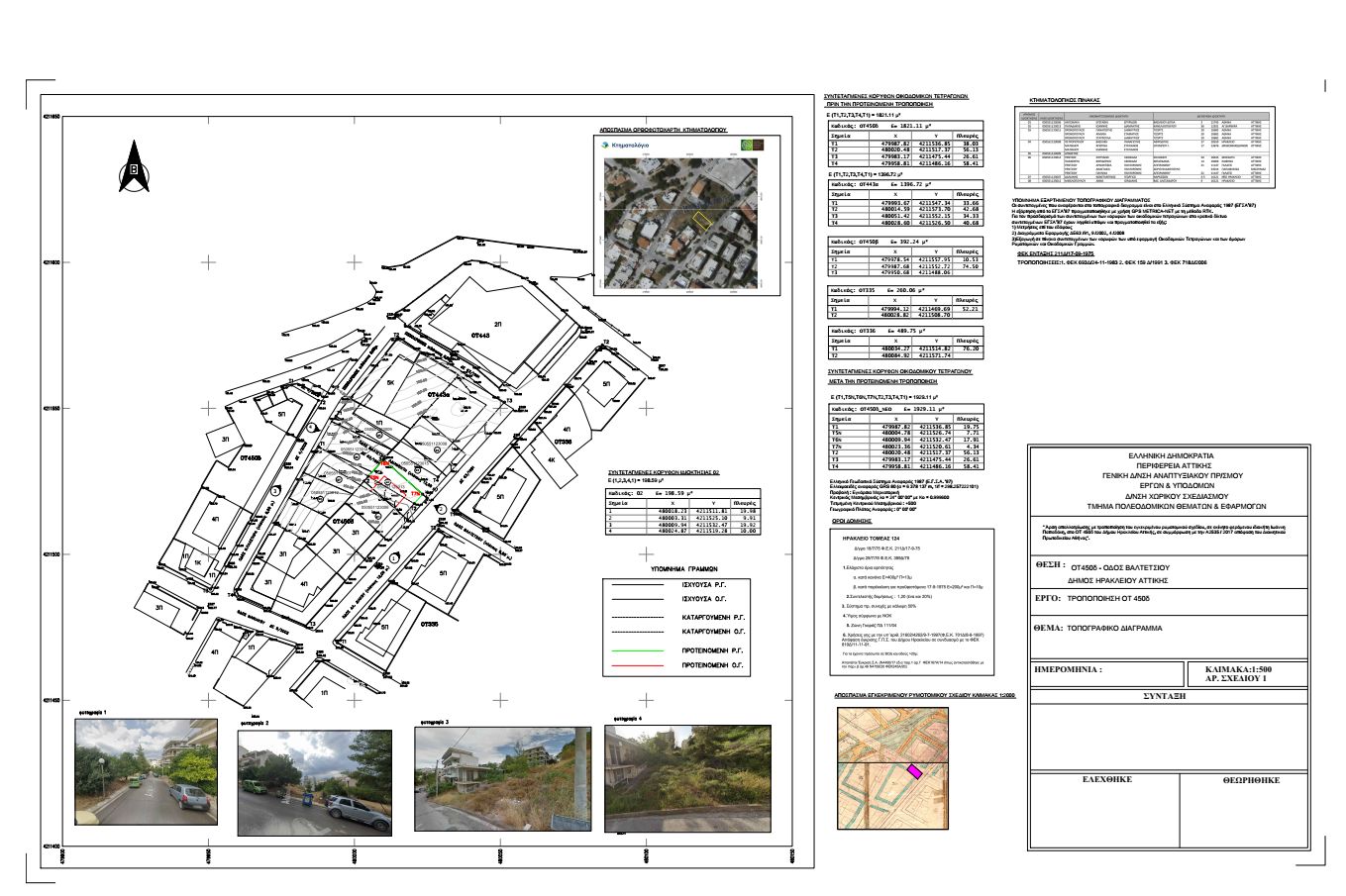
Task: Click the circled photo marker number 3 on map
Action: tap(274, 491)
